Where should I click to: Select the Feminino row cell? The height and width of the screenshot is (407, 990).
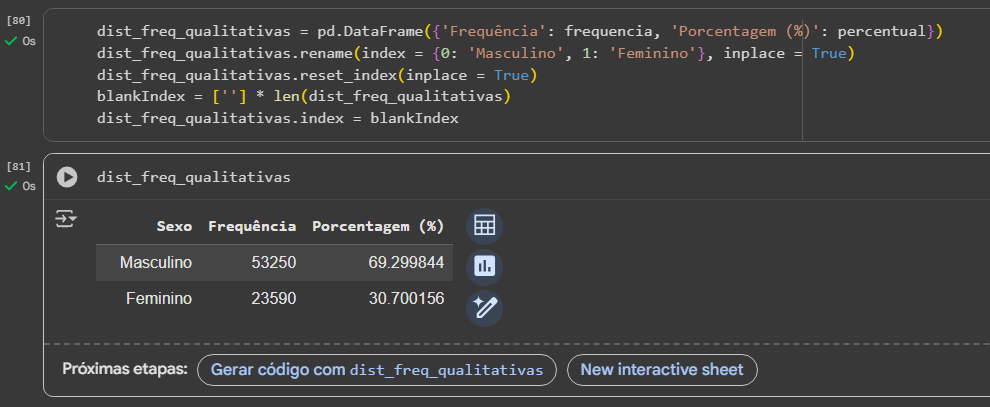pyautogui.click(x=159, y=298)
